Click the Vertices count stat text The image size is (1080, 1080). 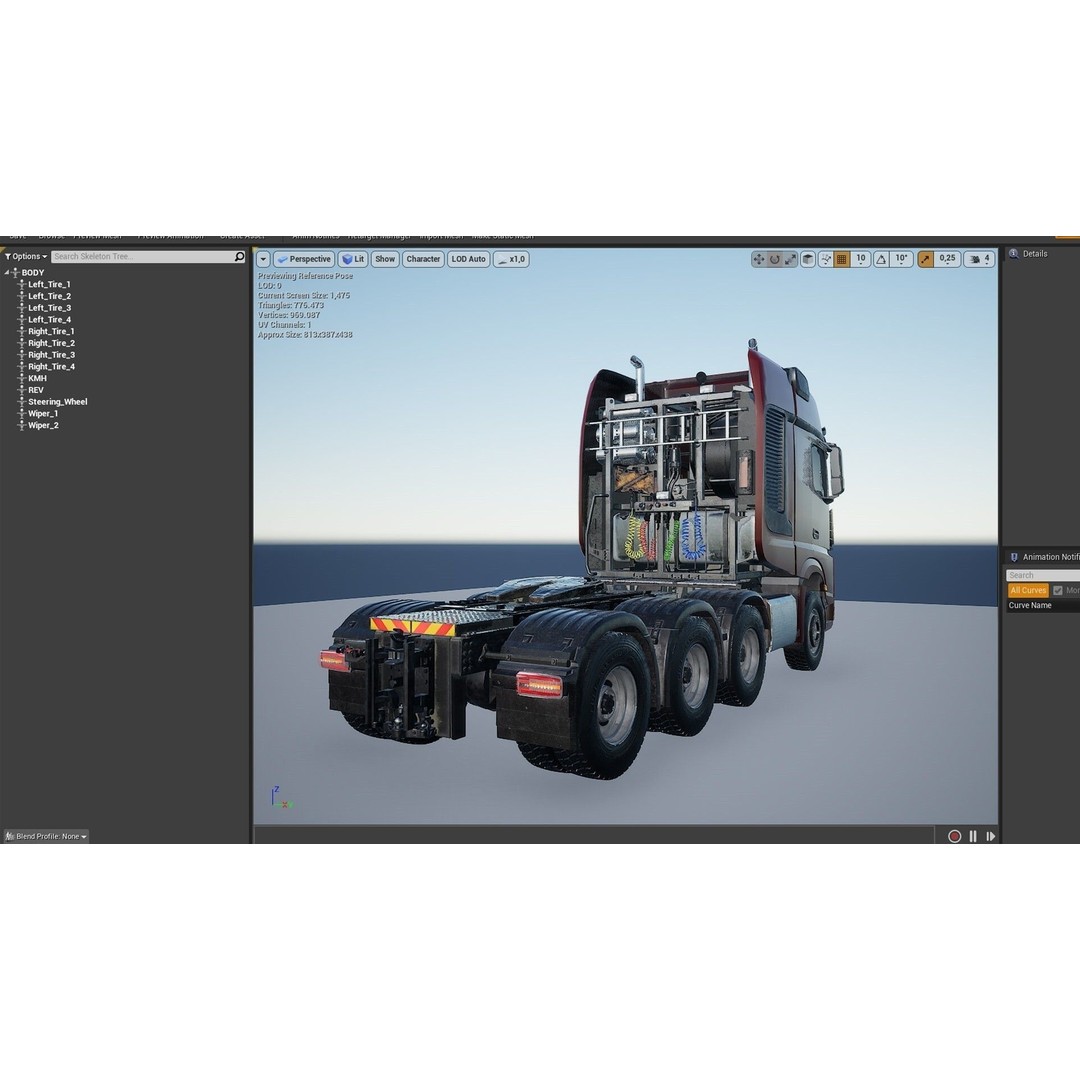(x=289, y=315)
